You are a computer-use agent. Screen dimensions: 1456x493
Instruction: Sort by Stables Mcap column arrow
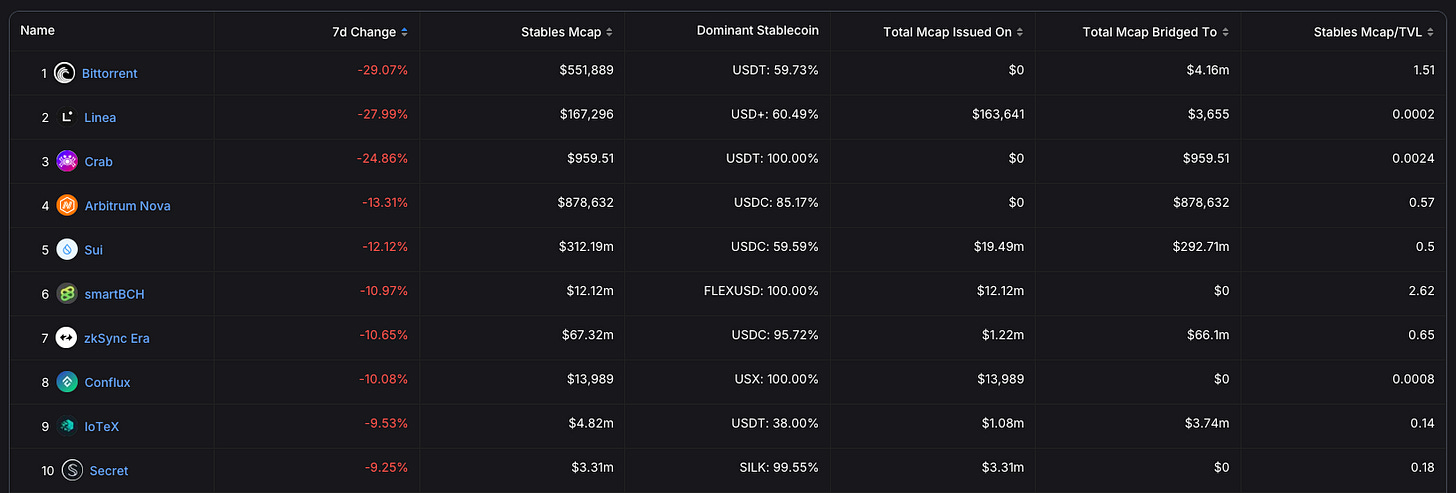pos(609,32)
